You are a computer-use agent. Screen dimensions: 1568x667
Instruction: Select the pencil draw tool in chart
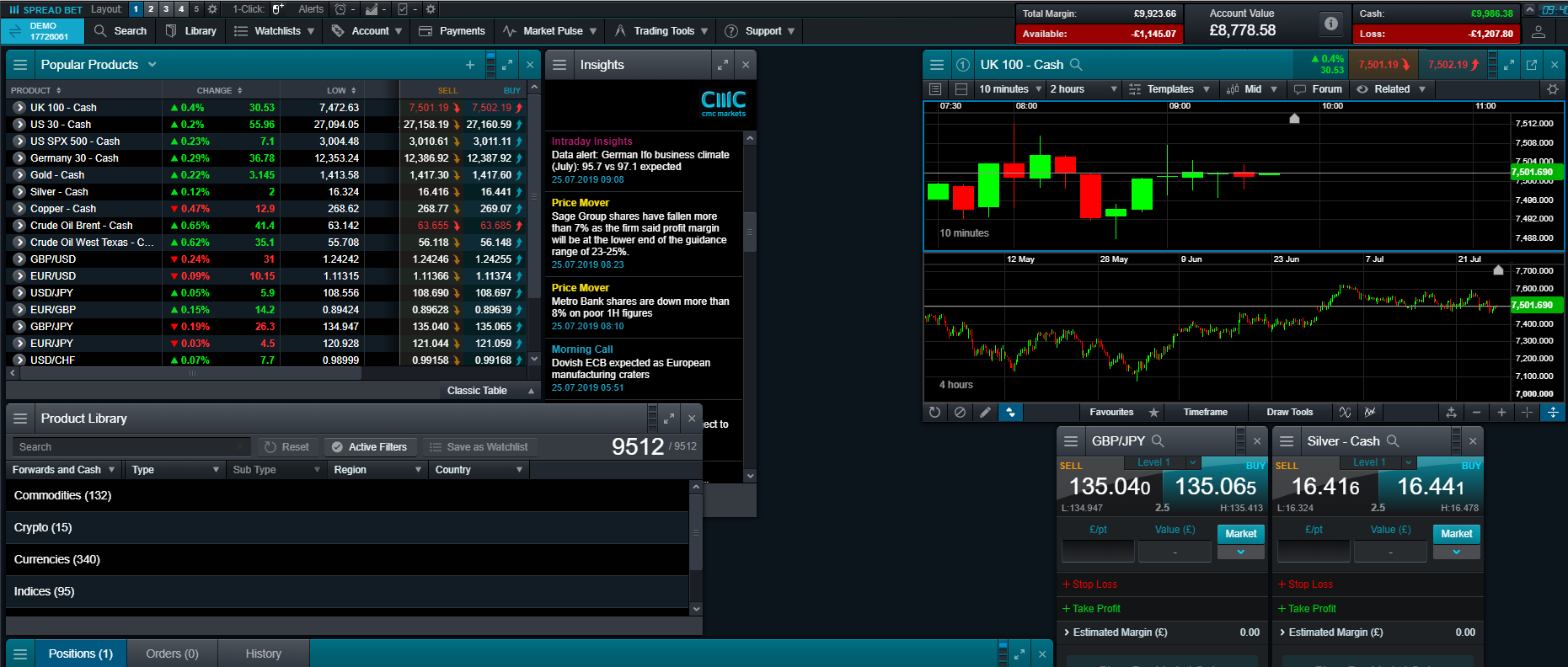pyautogui.click(x=985, y=413)
